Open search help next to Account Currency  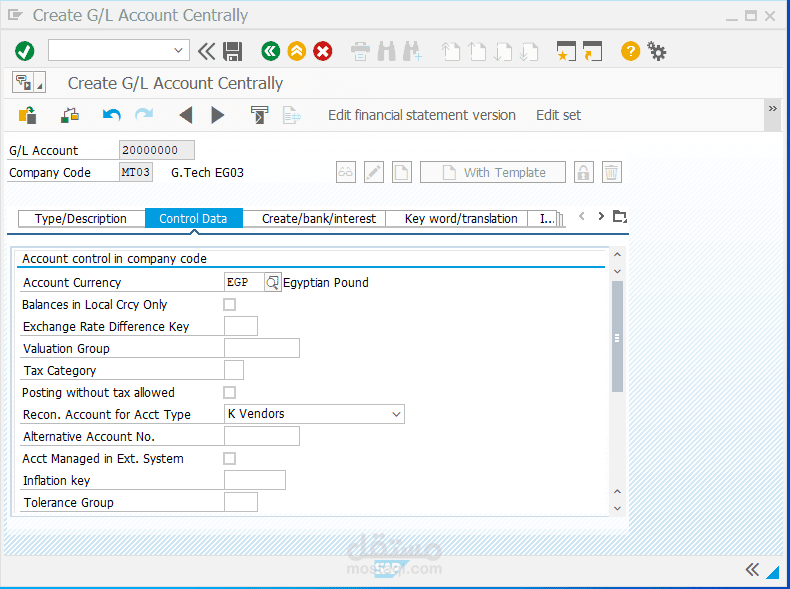tap(273, 282)
